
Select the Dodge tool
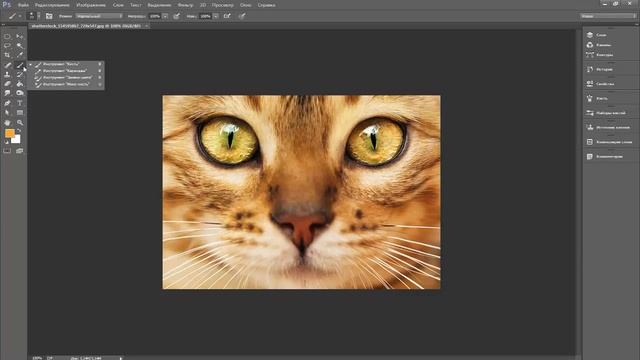(x=20, y=93)
